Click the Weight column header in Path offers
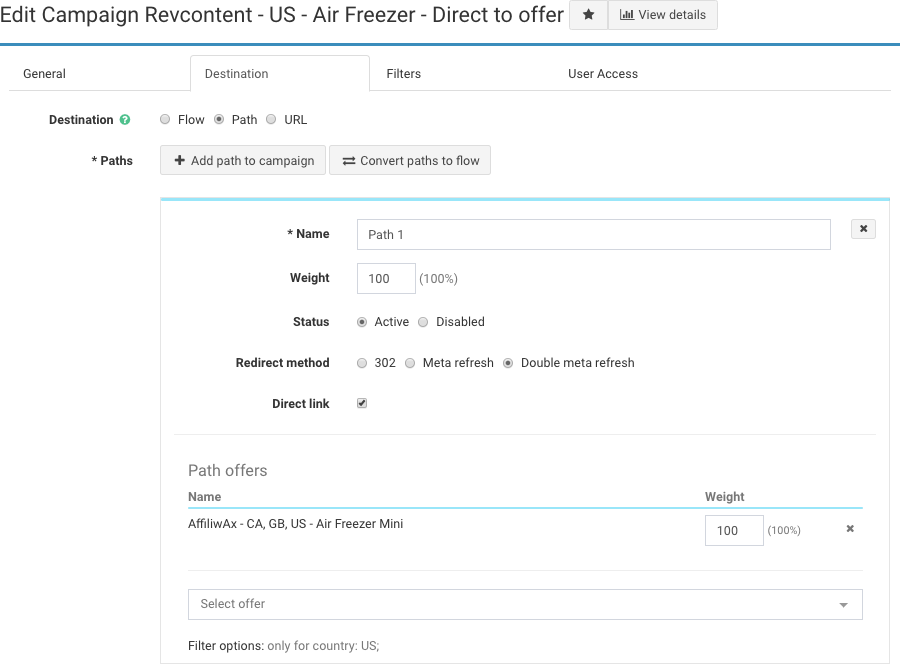The width and height of the screenshot is (900, 664). 724,497
